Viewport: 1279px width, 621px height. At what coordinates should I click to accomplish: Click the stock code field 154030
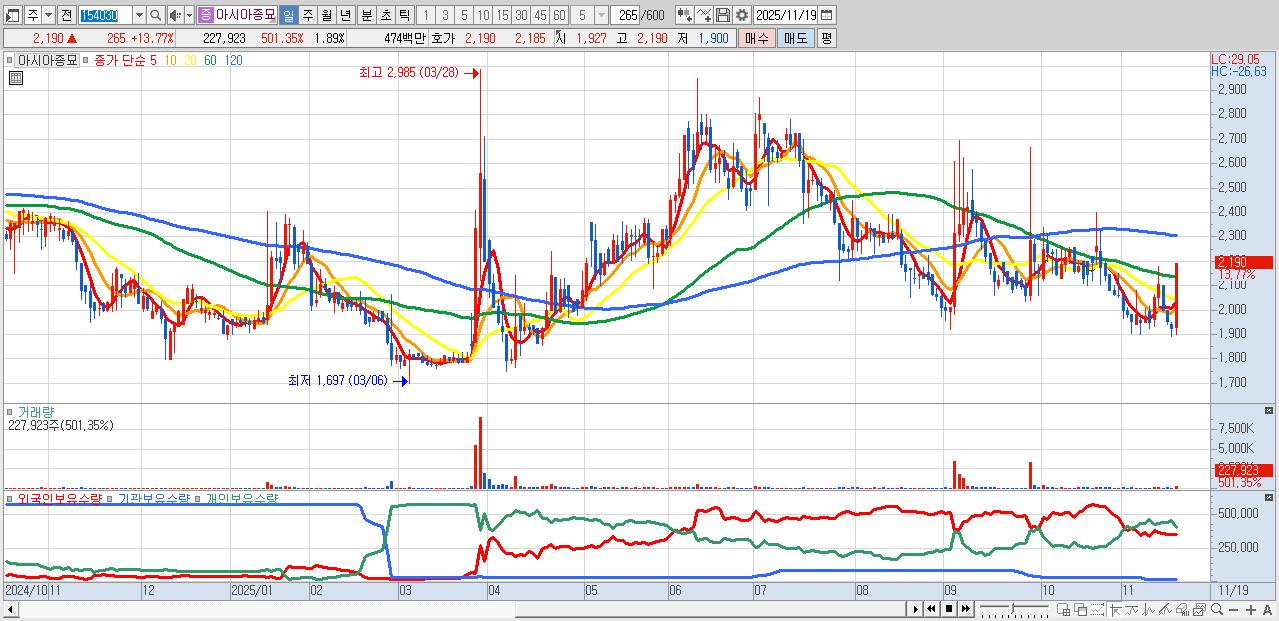coord(105,16)
